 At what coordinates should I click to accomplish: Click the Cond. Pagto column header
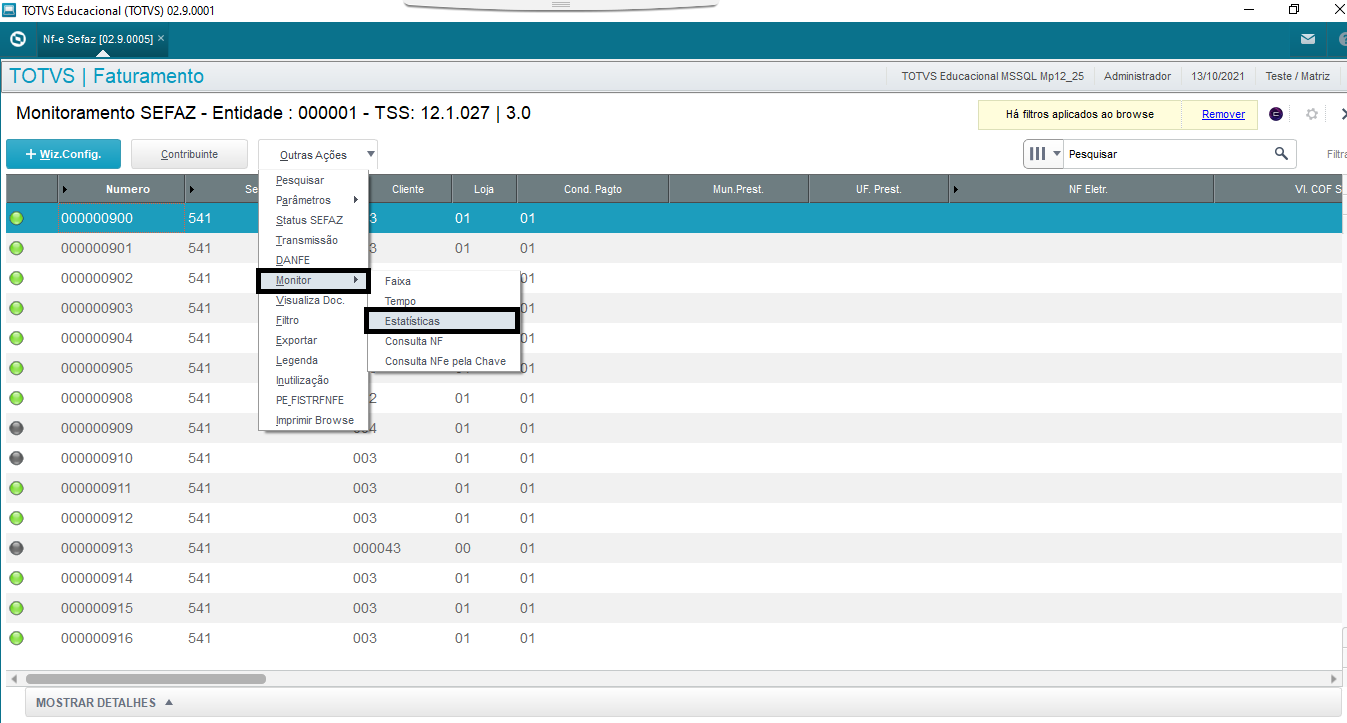coord(593,189)
